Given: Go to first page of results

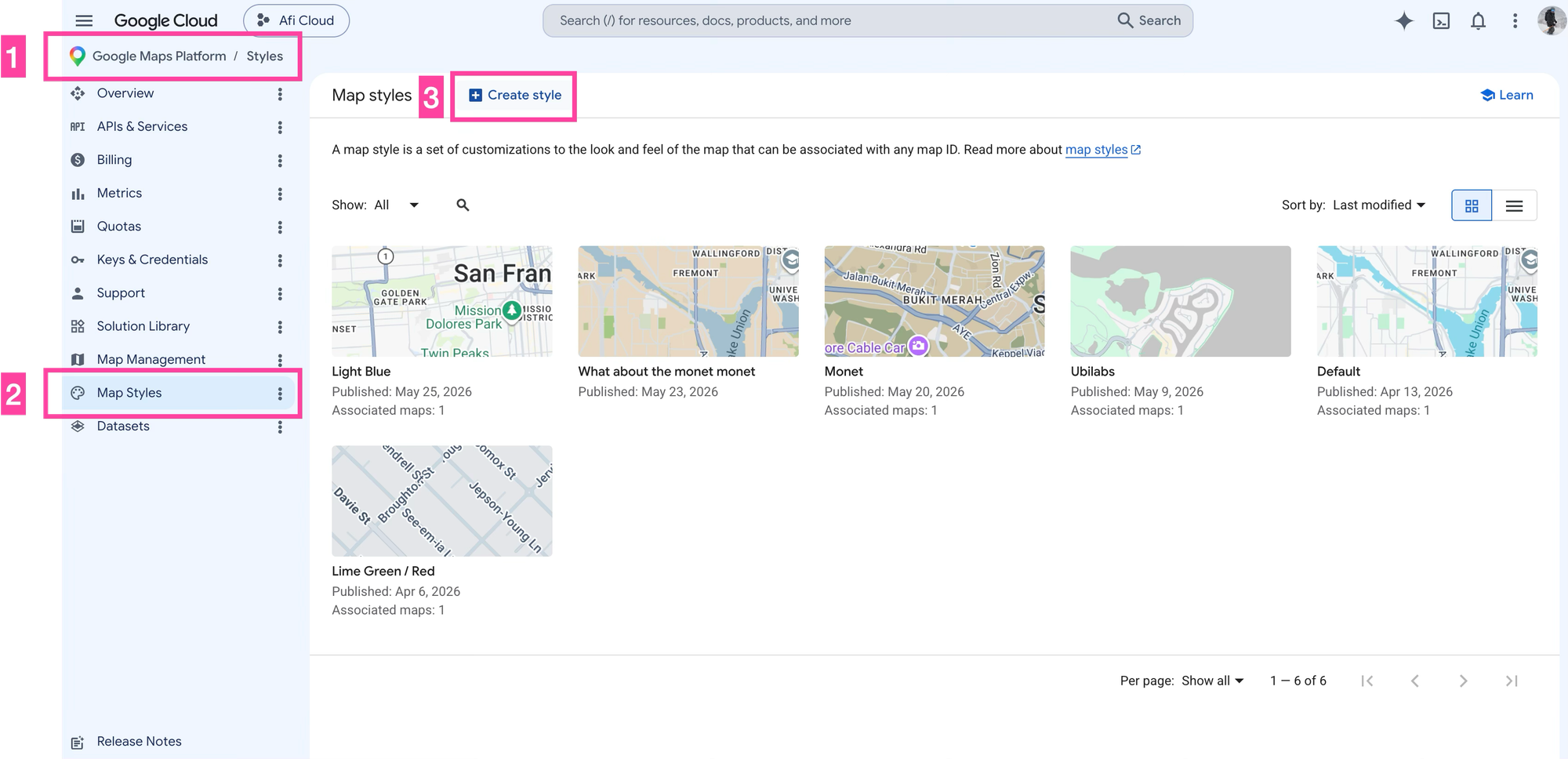Looking at the screenshot, I should [x=1367, y=681].
